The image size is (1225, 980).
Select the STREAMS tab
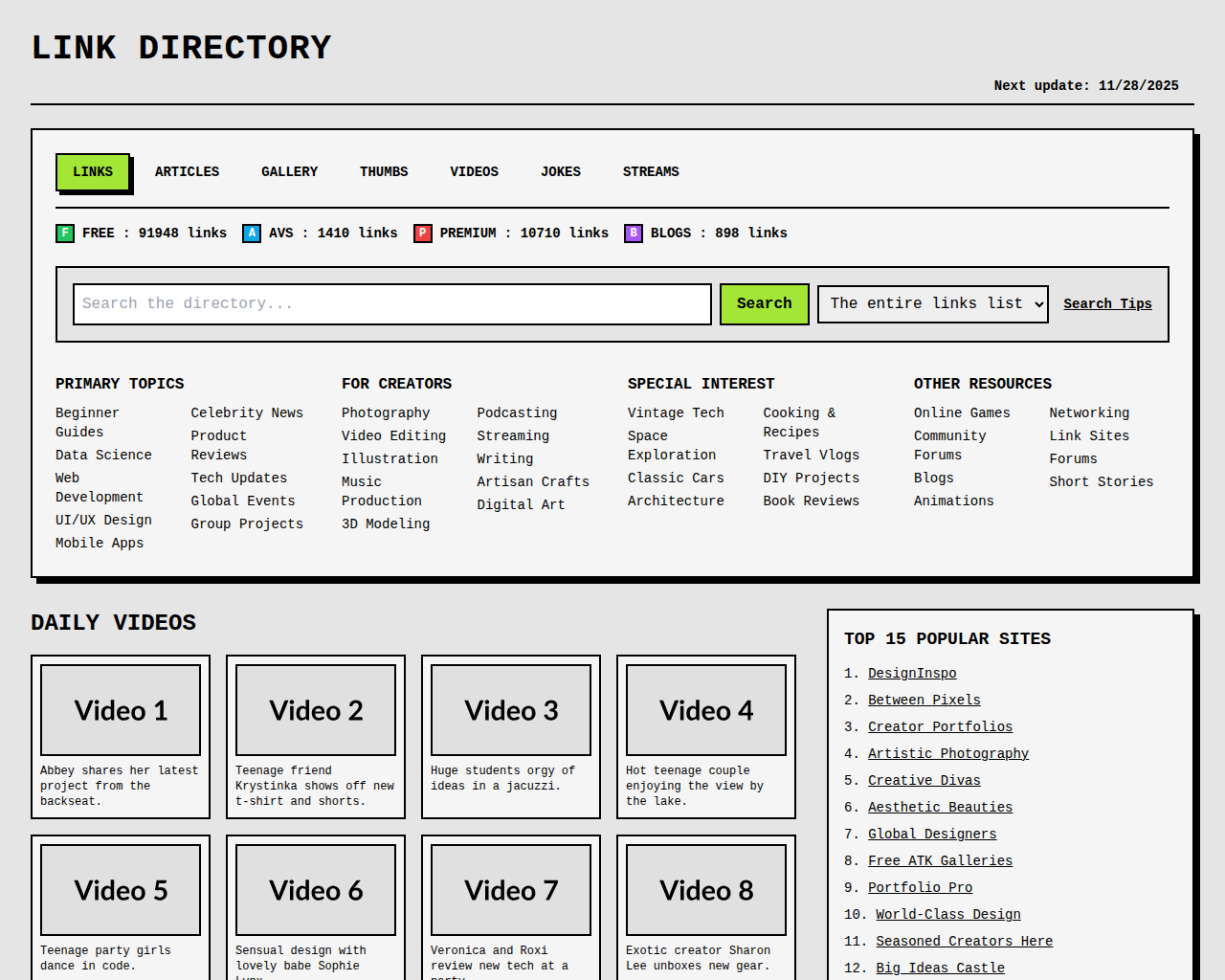click(x=650, y=172)
